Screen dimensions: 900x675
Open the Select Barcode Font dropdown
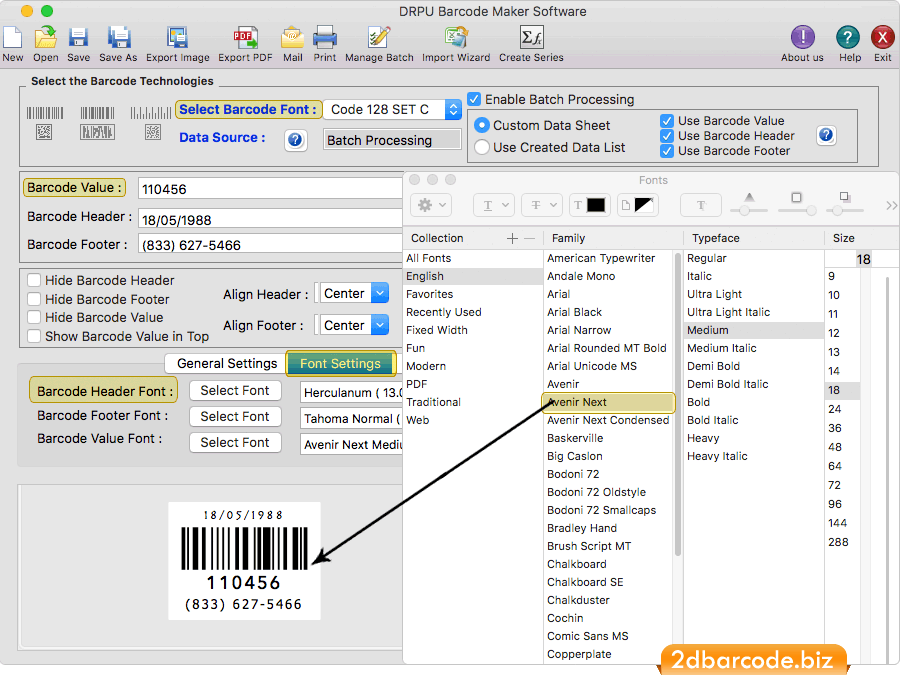pos(393,109)
